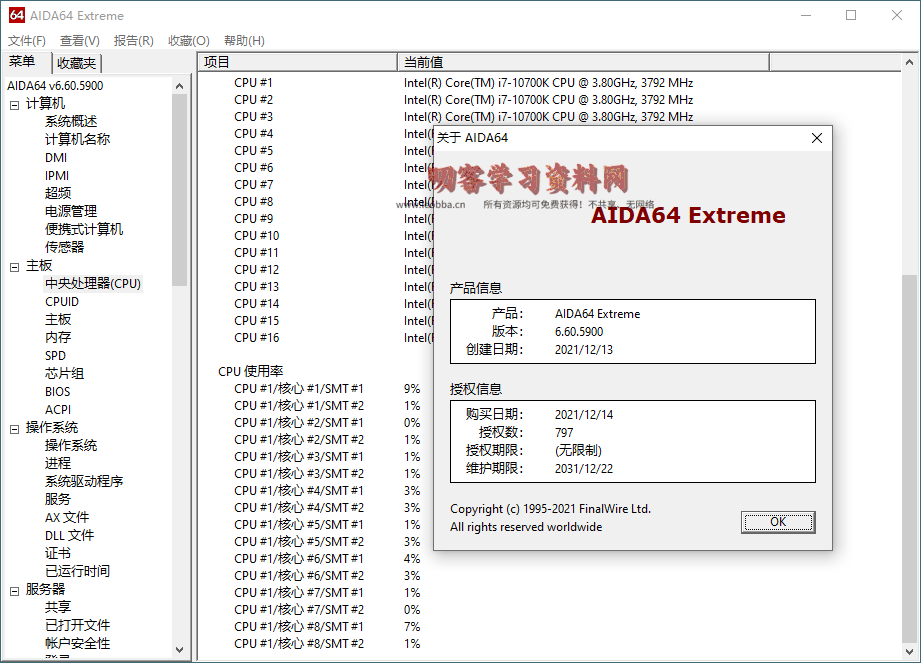Screen dimensions: 921x663
Task: Select CPUID in the sidebar tree
Action: point(62,302)
